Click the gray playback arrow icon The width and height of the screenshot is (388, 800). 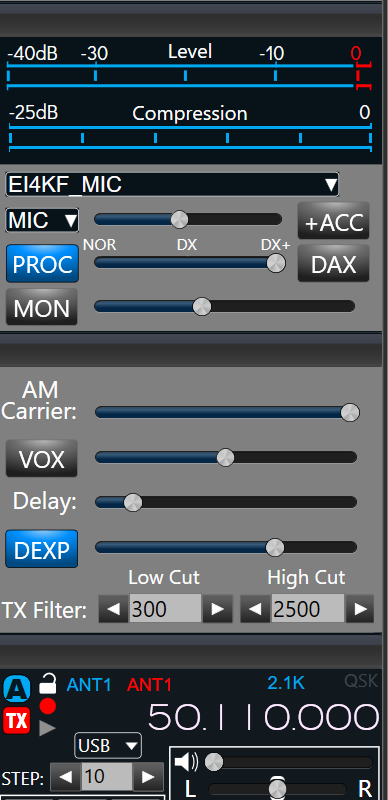click(47, 728)
